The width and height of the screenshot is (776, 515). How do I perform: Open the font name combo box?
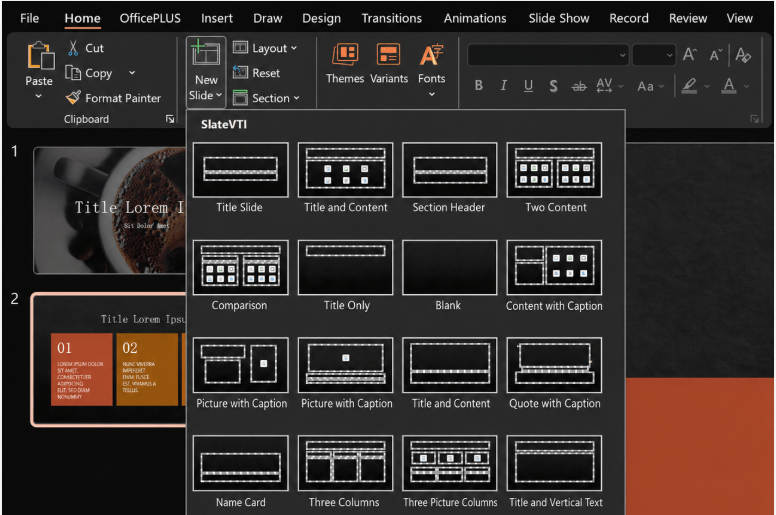pos(548,55)
